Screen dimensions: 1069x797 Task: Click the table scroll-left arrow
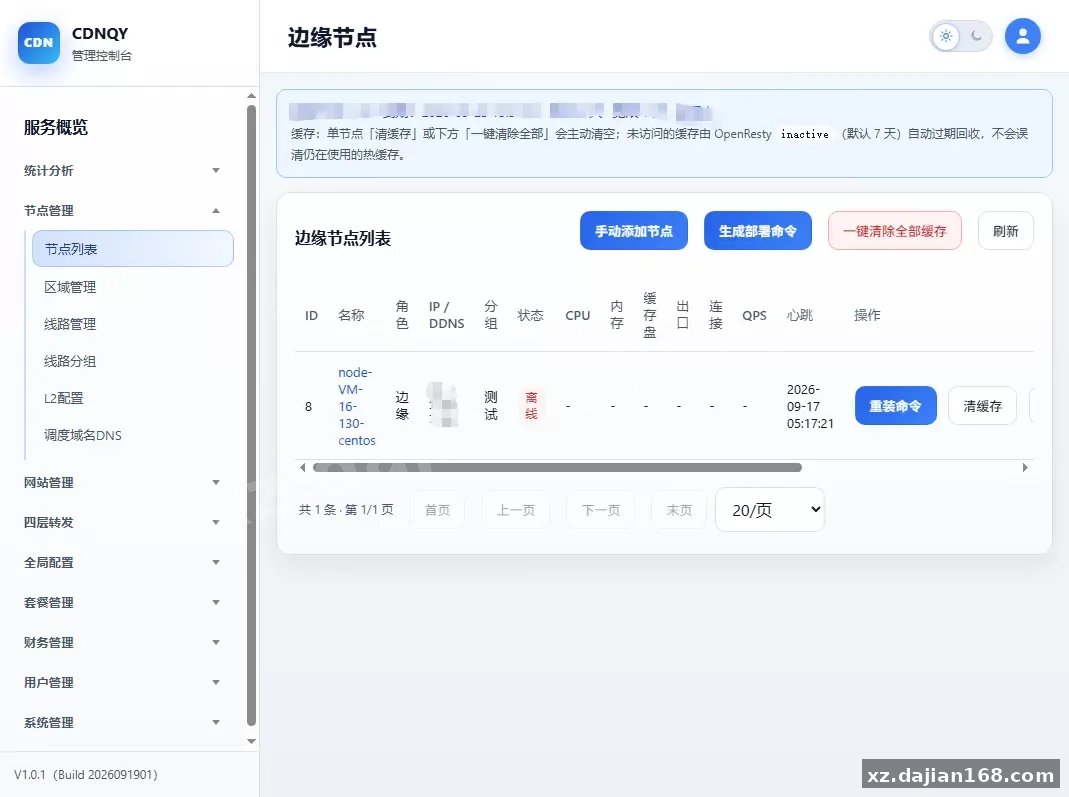302,468
